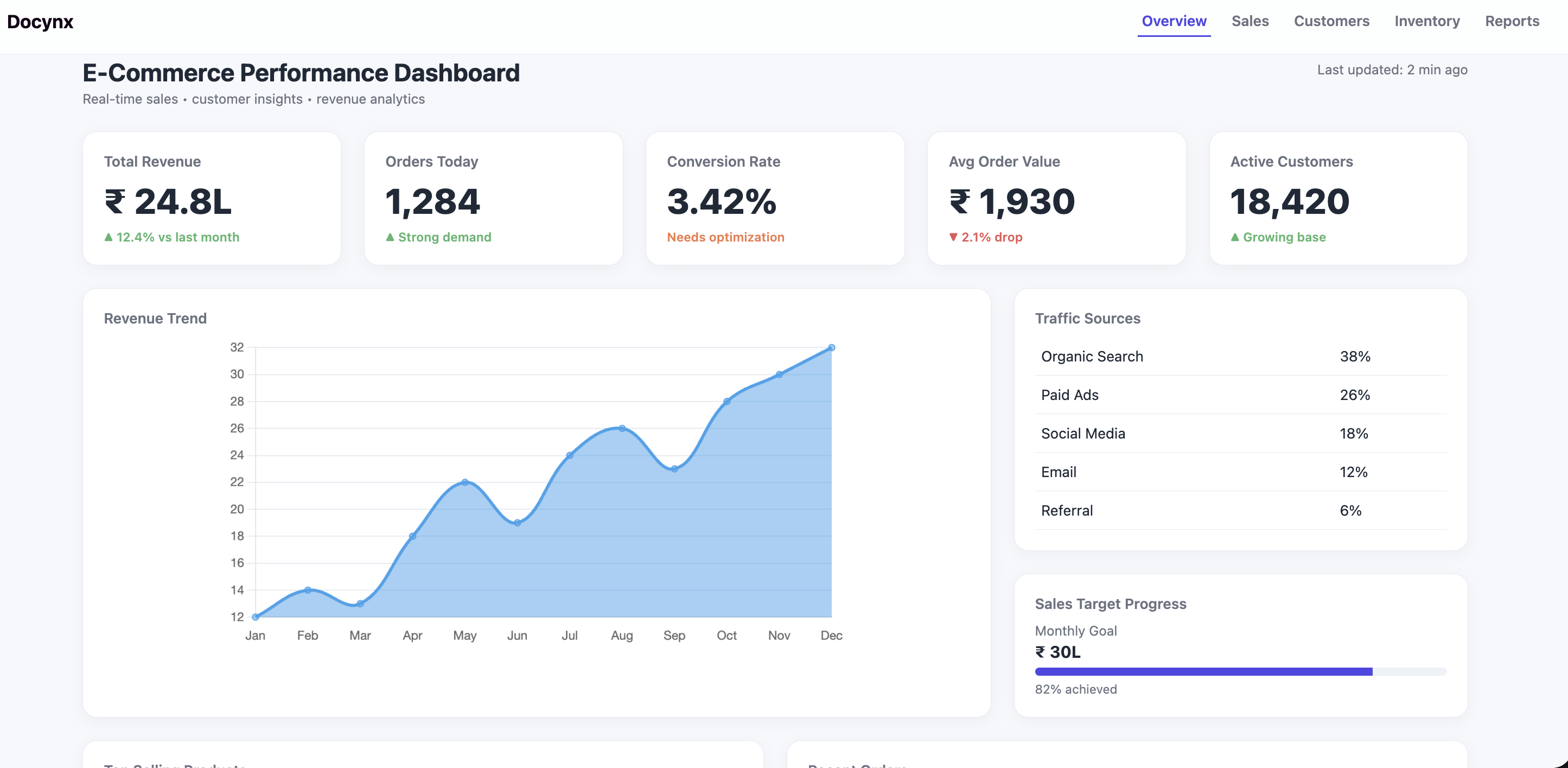The width and height of the screenshot is (1568, 768).
Task: Open the Customers tab
Action: coord(1331,21)
